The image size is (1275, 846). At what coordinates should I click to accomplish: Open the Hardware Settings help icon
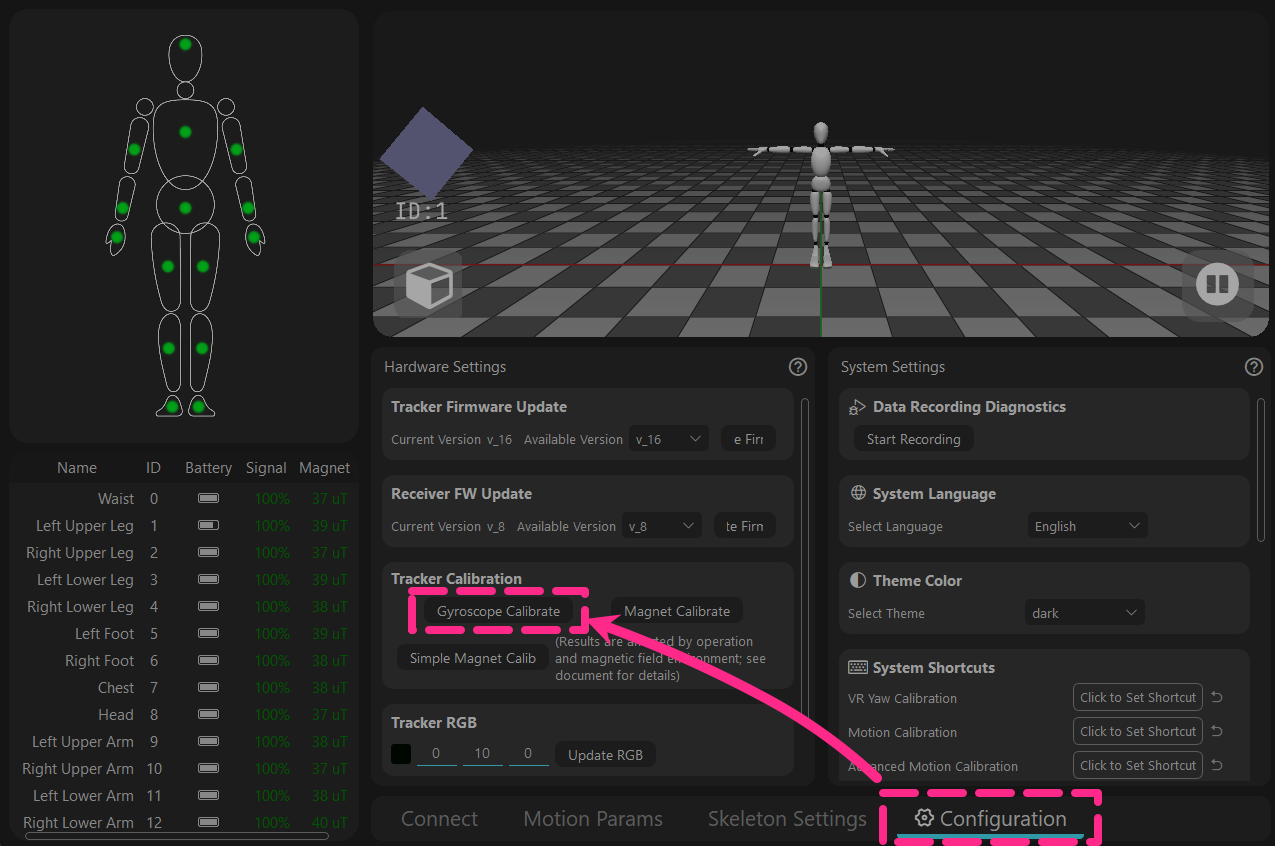pyautogui.click(x=798, y=367)
